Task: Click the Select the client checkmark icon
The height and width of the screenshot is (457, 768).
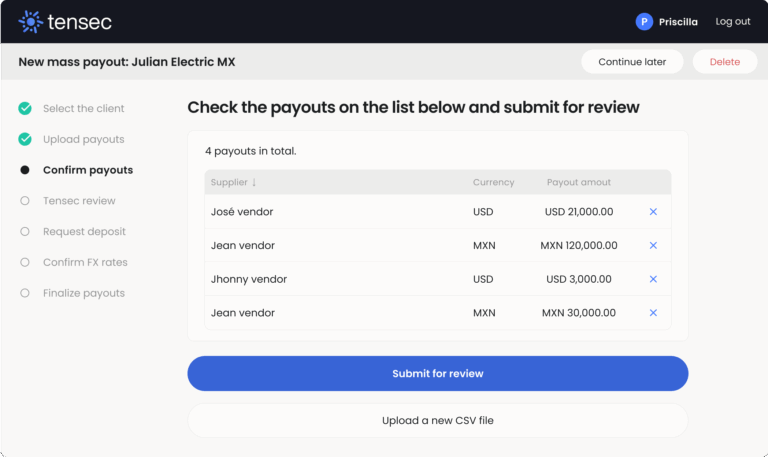Action: [x=25, y=108]
